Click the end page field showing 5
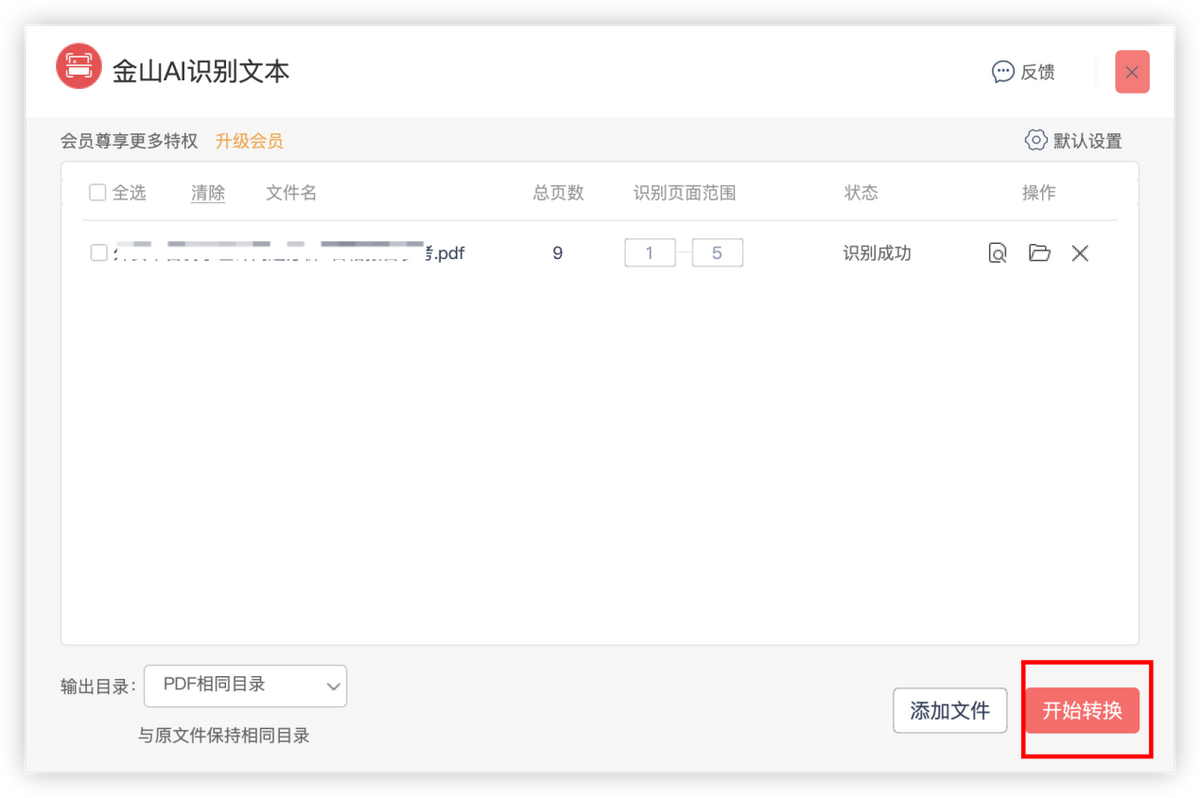1200x798 pixels. tap(717, 253)
